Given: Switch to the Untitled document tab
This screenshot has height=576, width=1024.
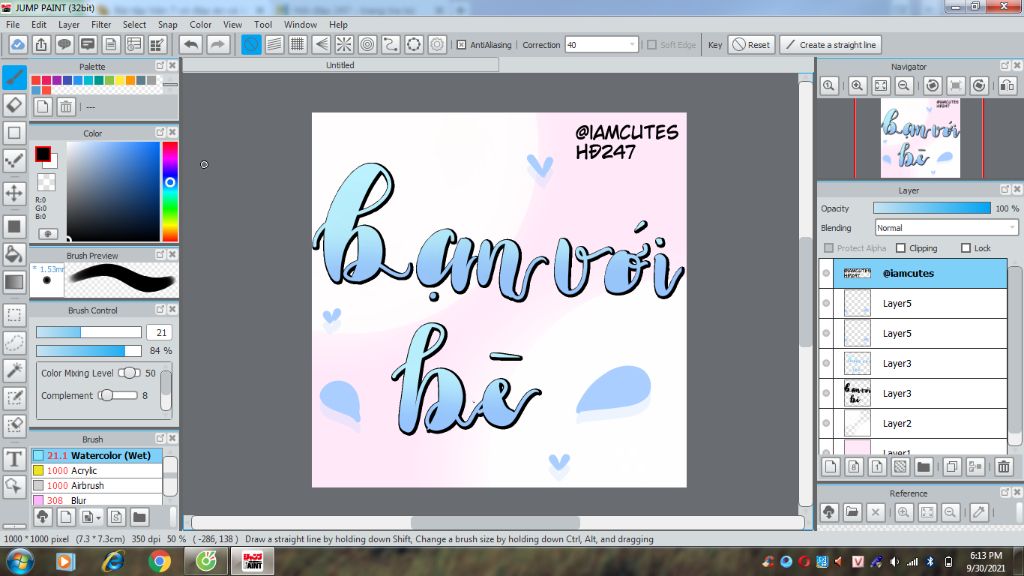Looking at the screenshot, I should [340, 65].
